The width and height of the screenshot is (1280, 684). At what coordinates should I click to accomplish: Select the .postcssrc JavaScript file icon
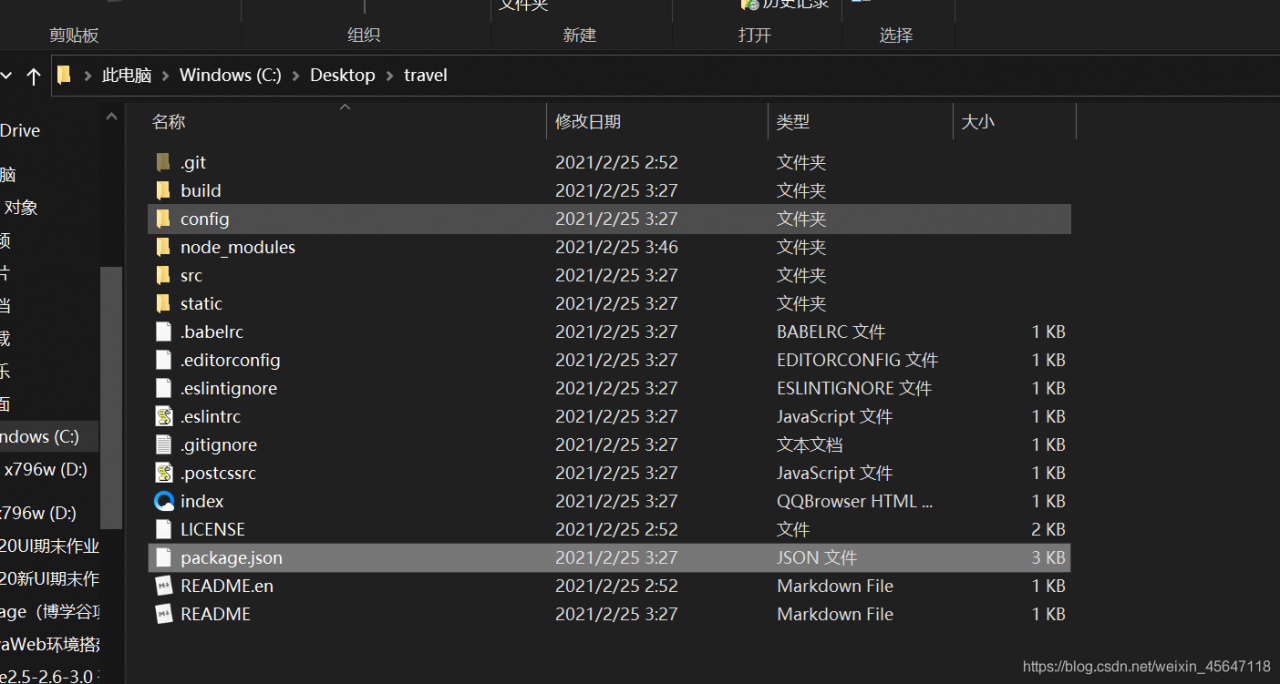pyautogui.click(x=164, y=473)
